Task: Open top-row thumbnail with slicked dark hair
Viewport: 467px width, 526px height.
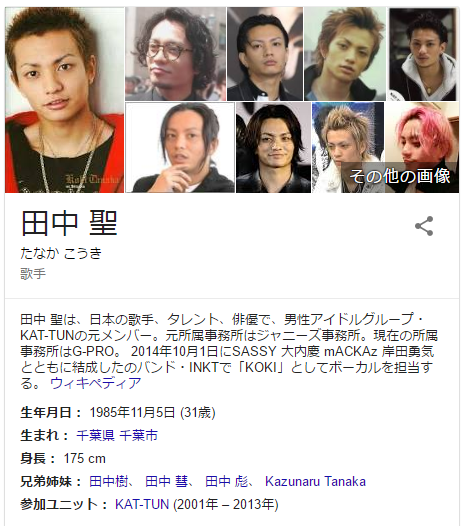Action: point(265,54)
